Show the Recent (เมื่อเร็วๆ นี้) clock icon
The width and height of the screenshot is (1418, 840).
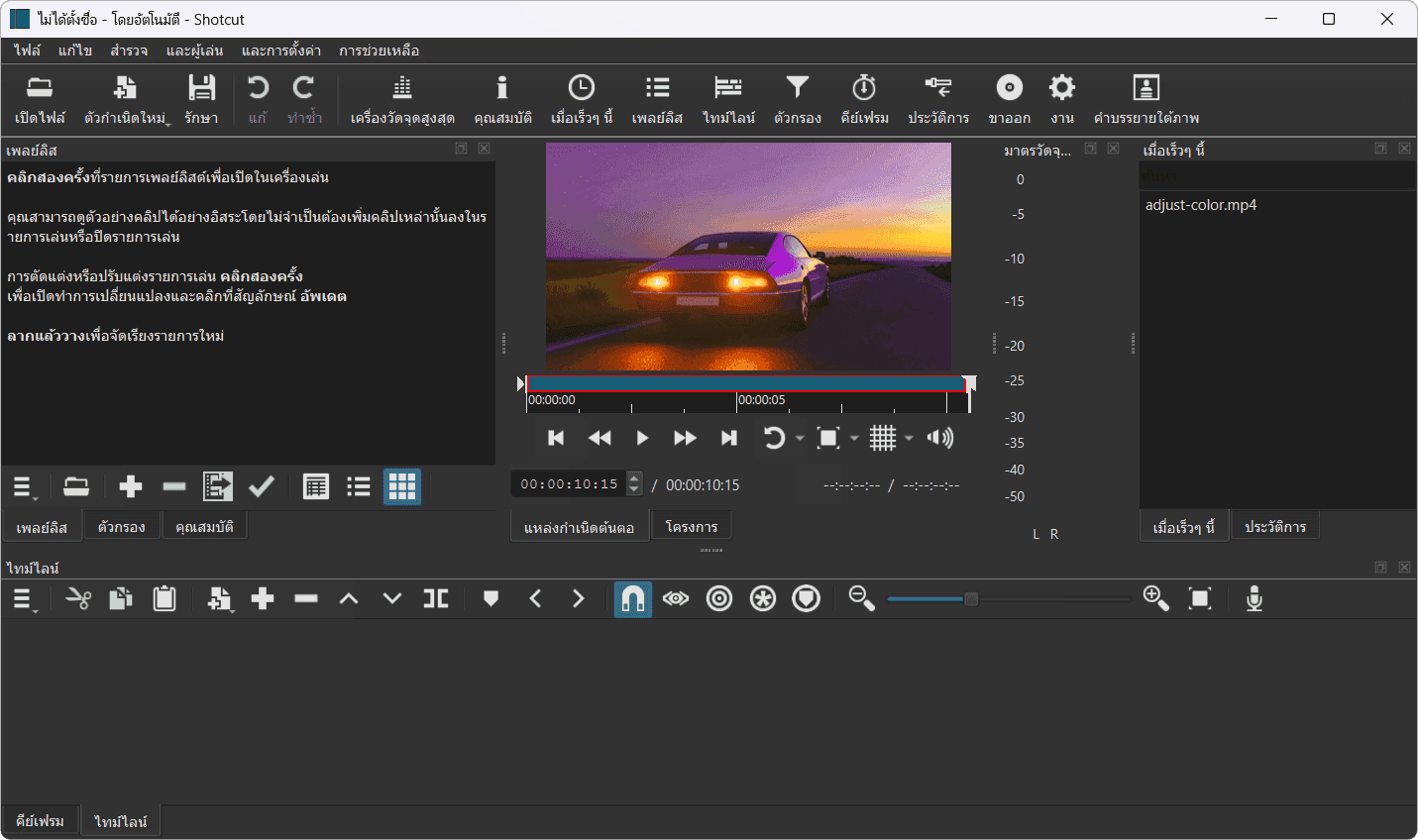point(582,99)
